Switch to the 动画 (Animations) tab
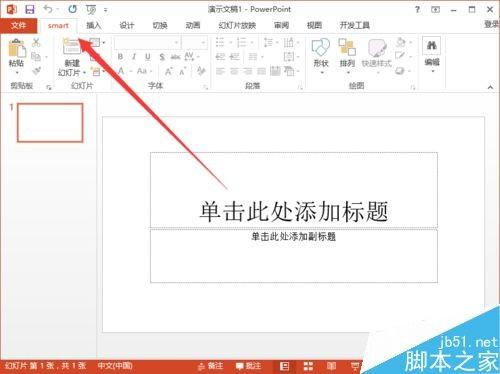The height and width of the screenshot is (374, 500). (193, 25)
